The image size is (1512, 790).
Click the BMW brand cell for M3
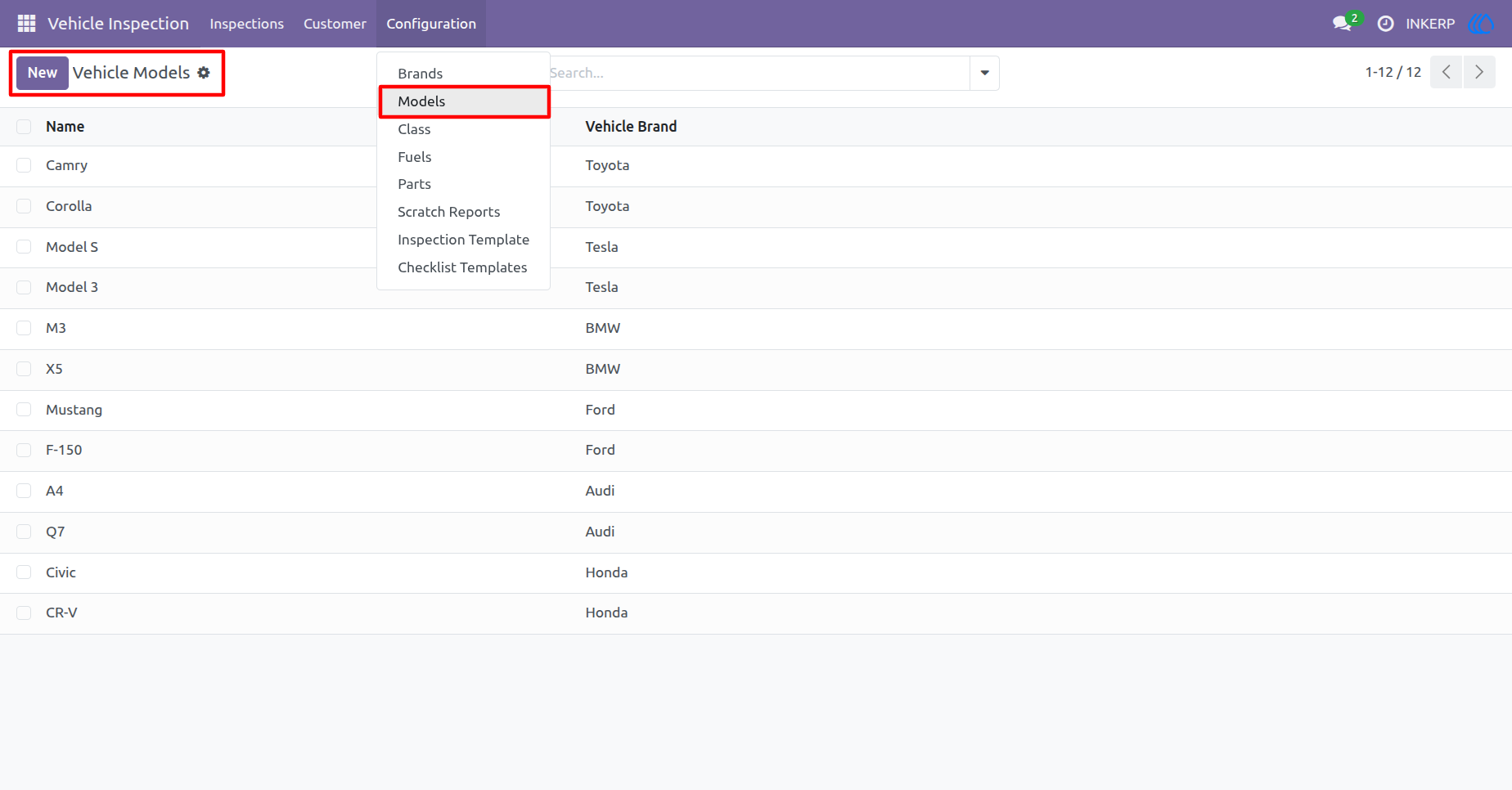click(603, 328)
